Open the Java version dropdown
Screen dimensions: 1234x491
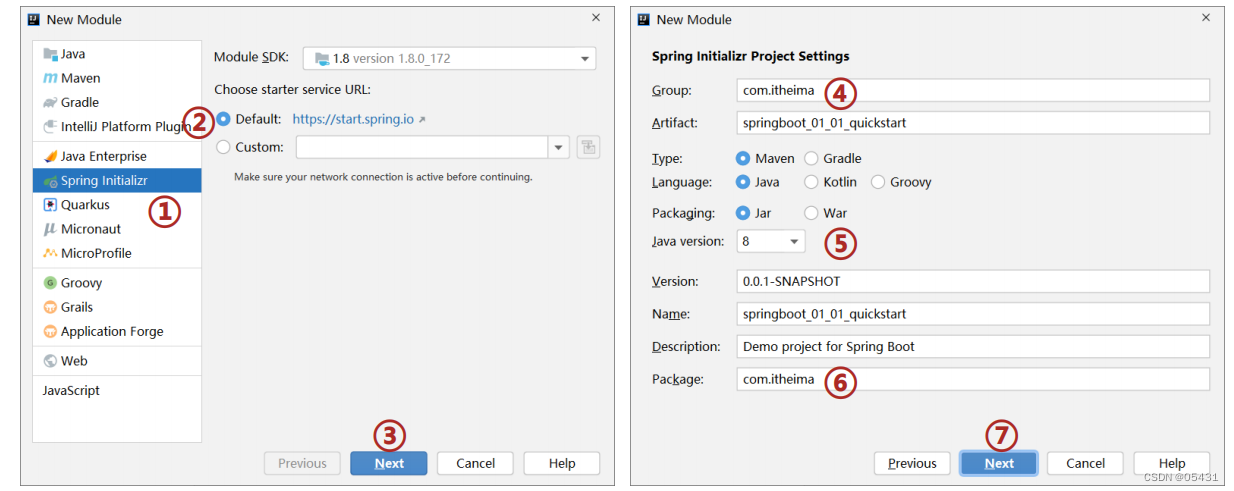click(x=770, y=241)
